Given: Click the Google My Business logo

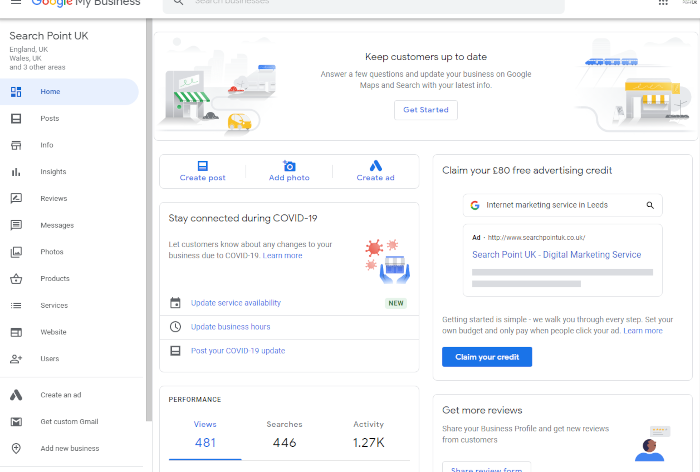Looking at the screenshot, I should (x=86, y=3).
